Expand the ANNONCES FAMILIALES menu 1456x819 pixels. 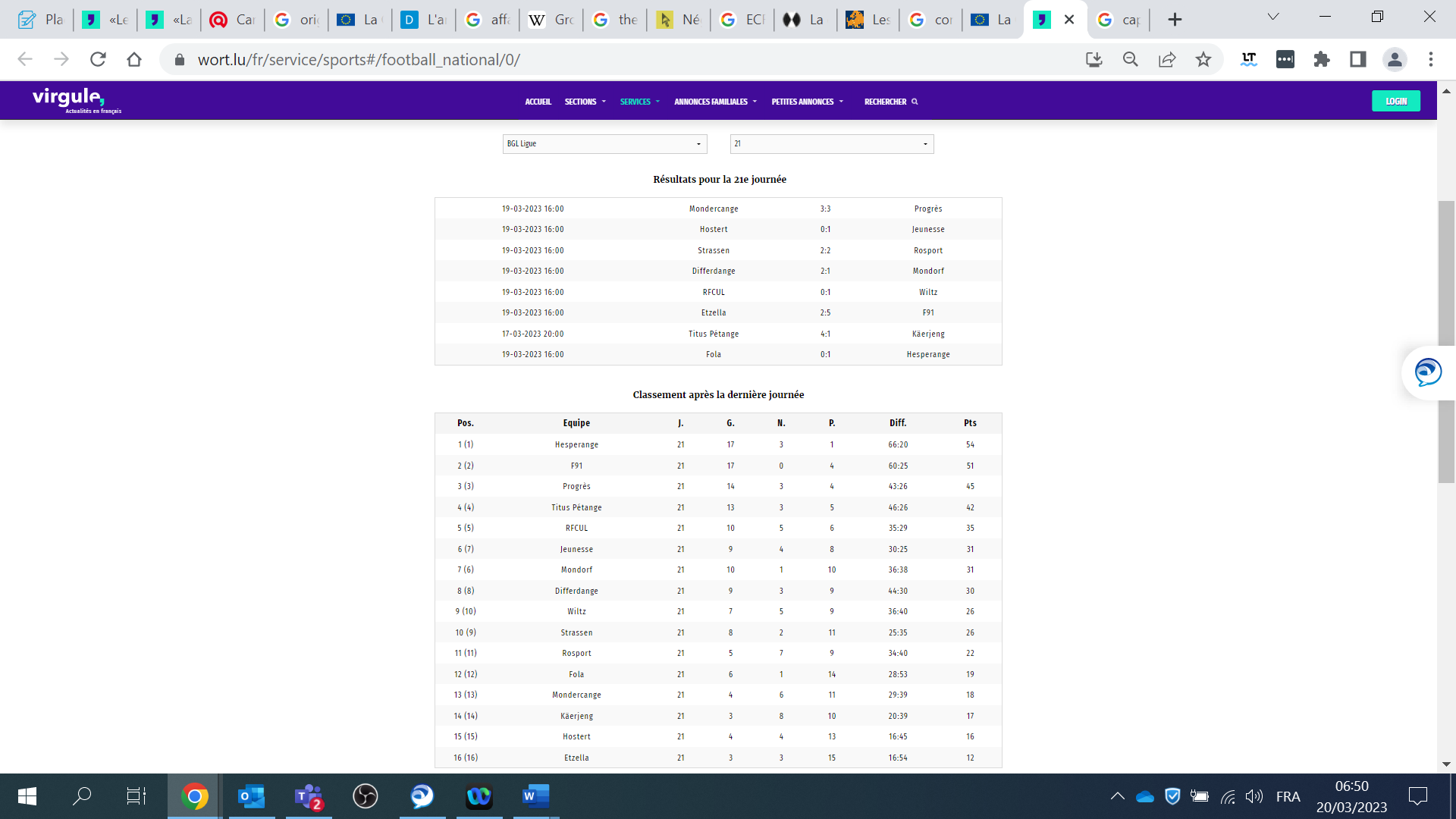[716, 102]
